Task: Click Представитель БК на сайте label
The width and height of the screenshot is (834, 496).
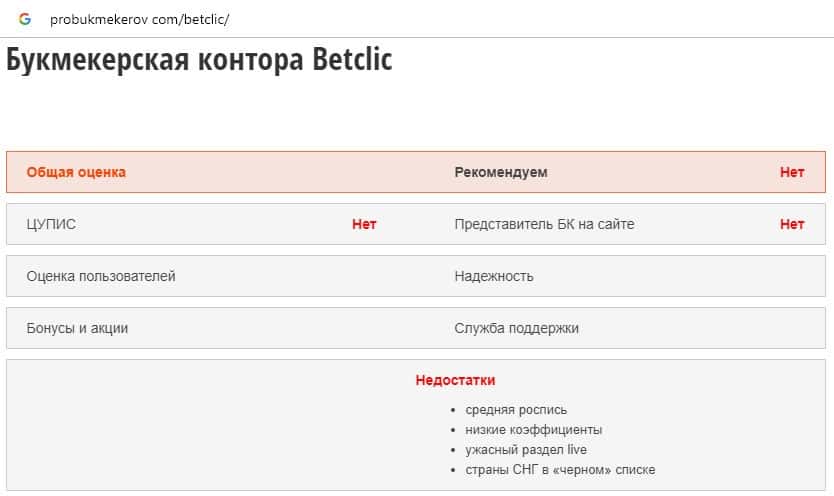Action: (544, 224)
